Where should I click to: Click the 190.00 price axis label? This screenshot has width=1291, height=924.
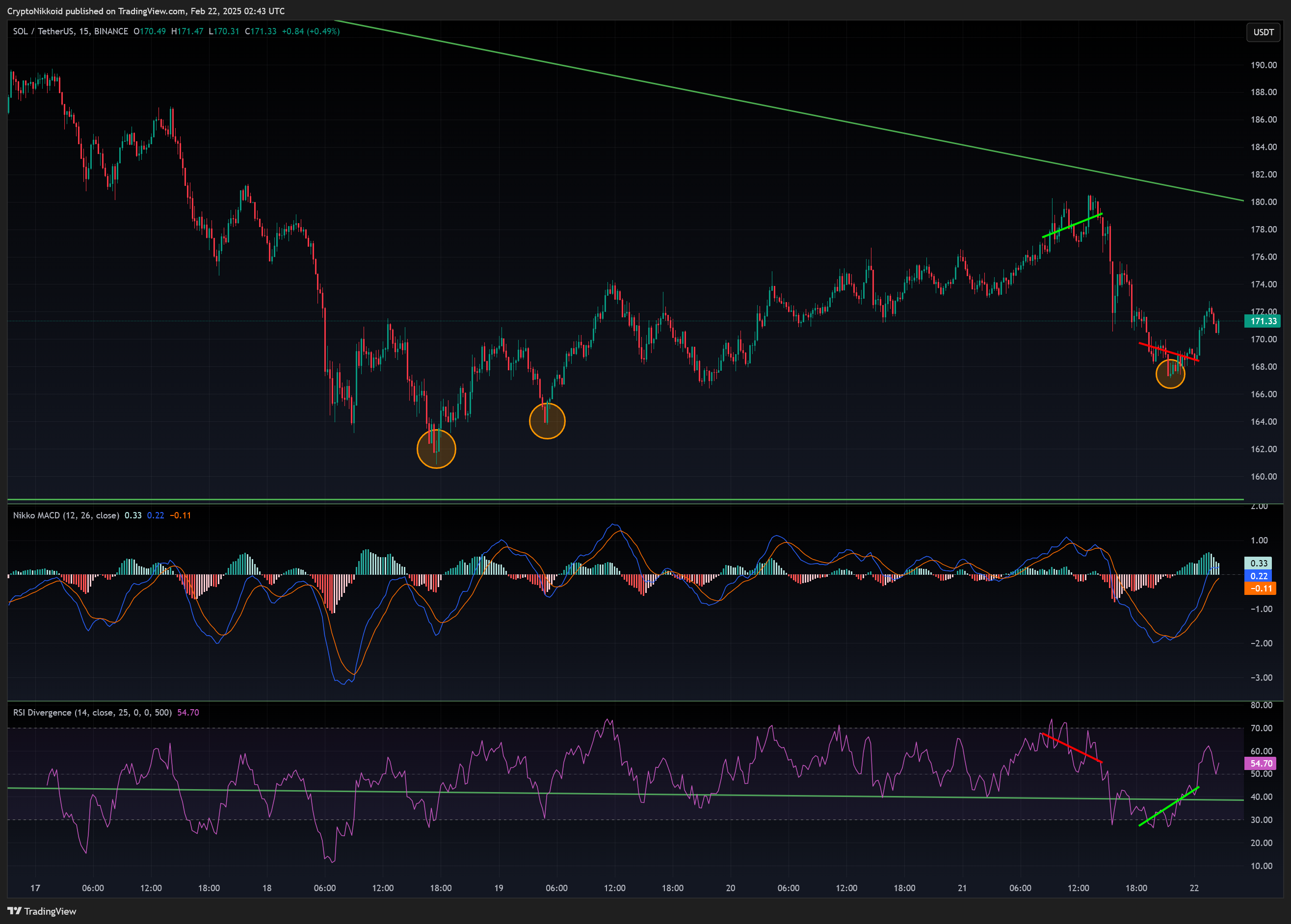point(1263,65)
